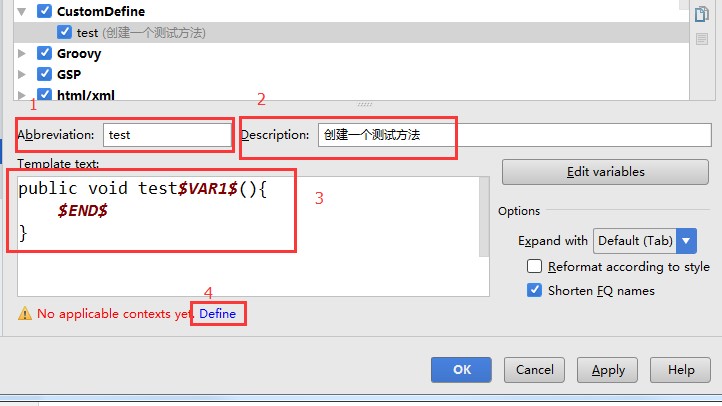Expand the Groovy template group
Viewport: 722px width, 406px height.
(x=22, y=54)
